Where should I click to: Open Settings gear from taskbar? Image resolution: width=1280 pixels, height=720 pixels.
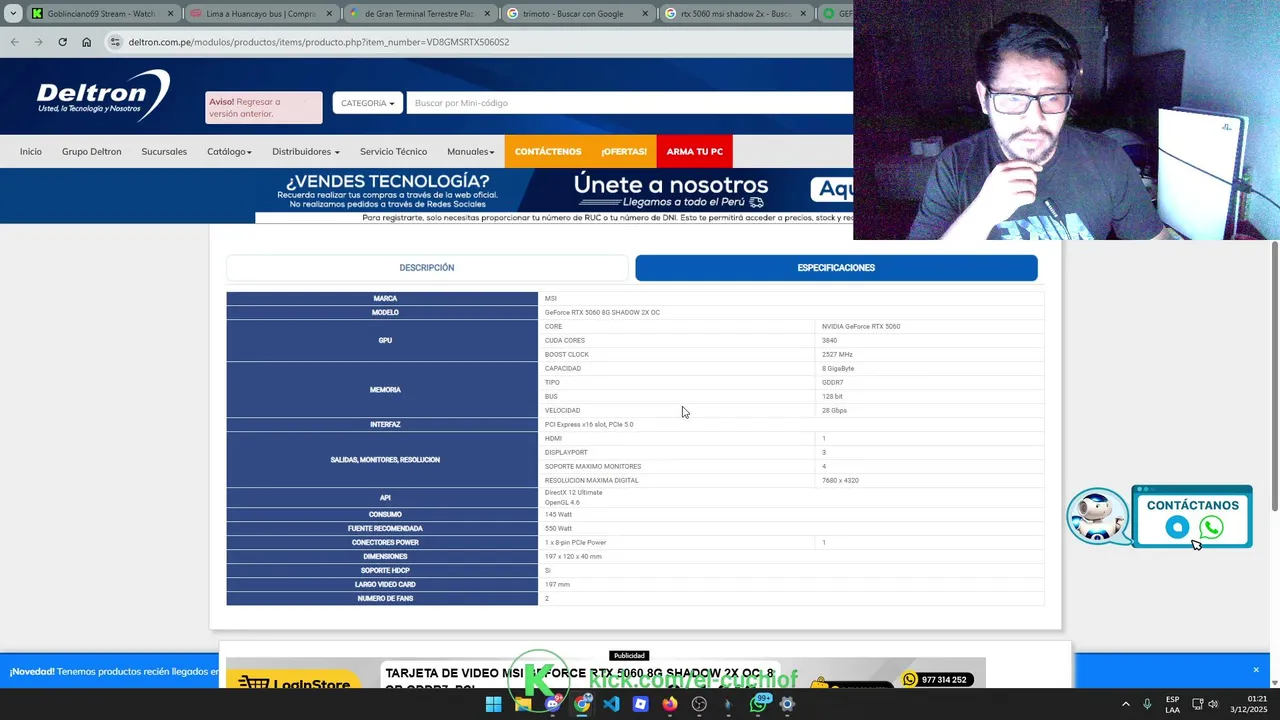pos(787,704)
